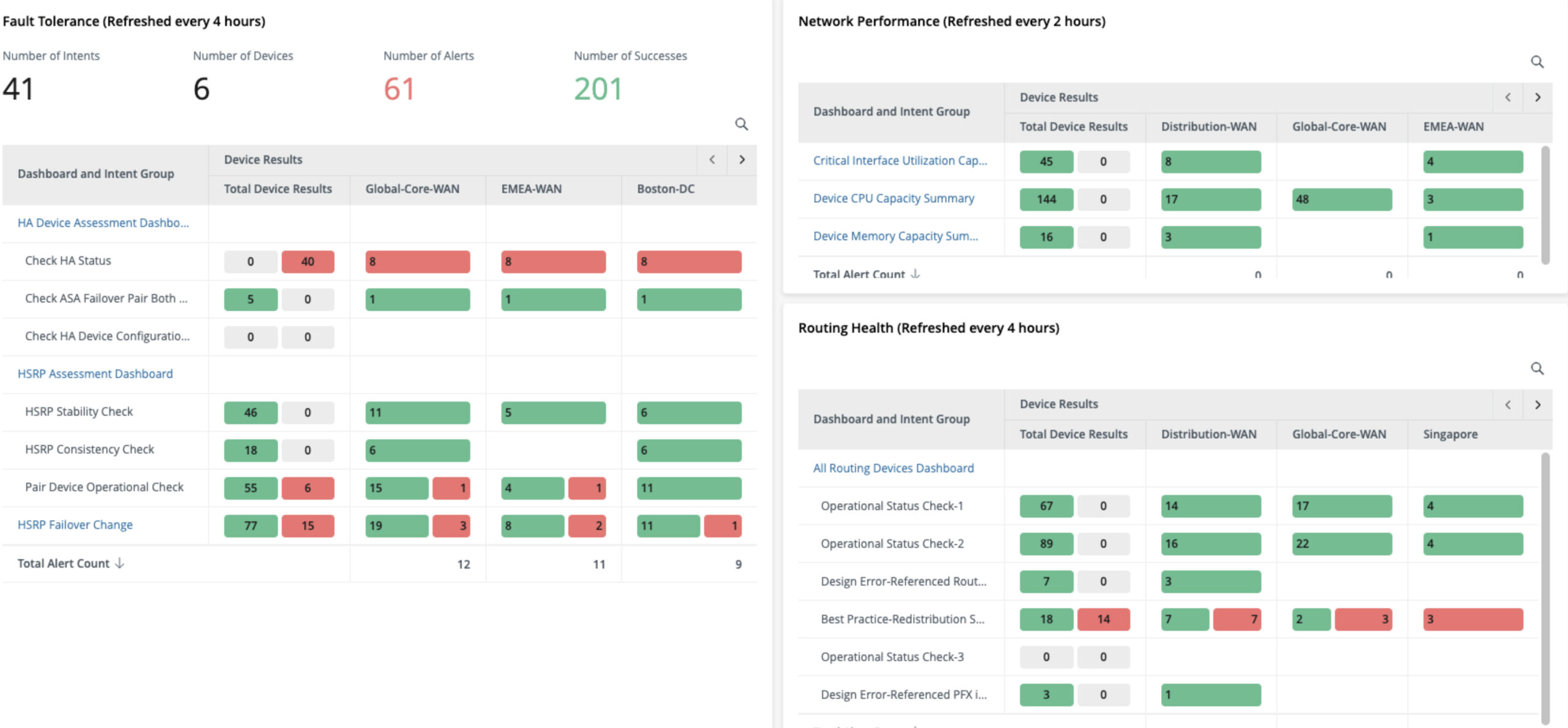This screenshot has width=1568, height=728.
Task: Sort by Total Alert Count in Fault Tolerance
Action: point(120,563)
